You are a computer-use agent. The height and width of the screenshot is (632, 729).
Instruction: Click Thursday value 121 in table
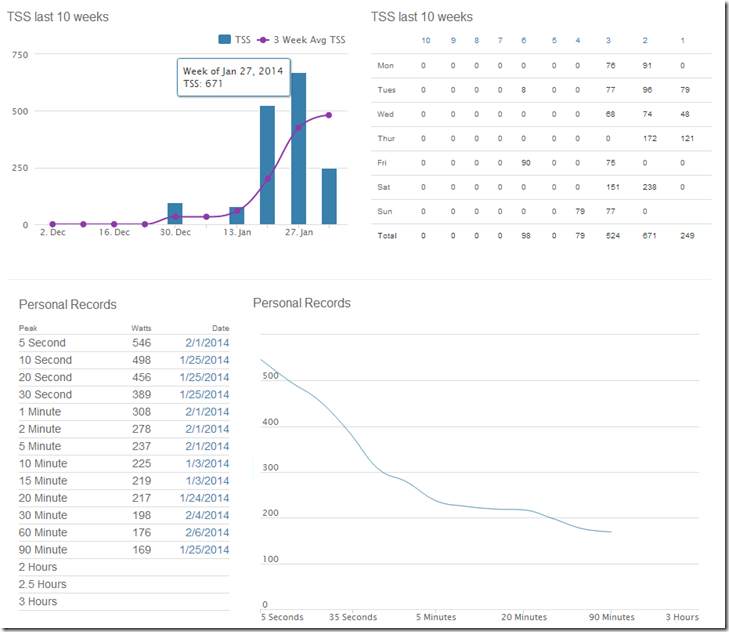pyautogui.click(x=687, y=138)
